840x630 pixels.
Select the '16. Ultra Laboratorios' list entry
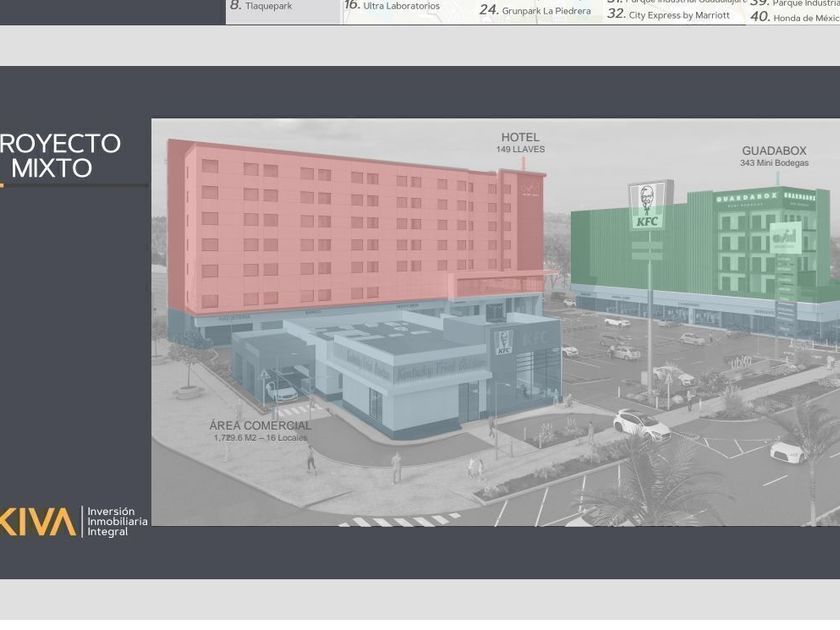[392, 6]
